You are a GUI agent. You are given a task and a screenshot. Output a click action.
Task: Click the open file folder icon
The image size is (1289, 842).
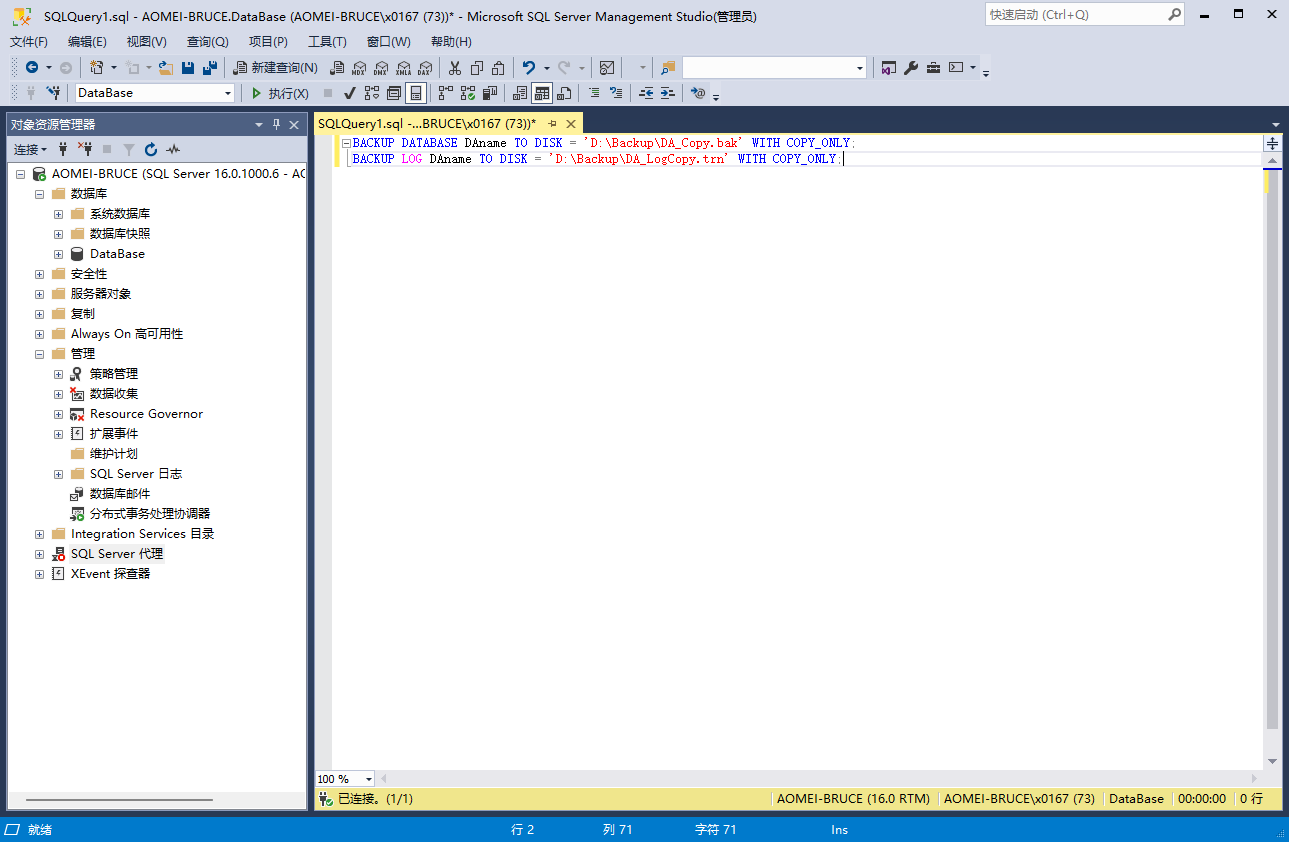click(x=165, y=67)
